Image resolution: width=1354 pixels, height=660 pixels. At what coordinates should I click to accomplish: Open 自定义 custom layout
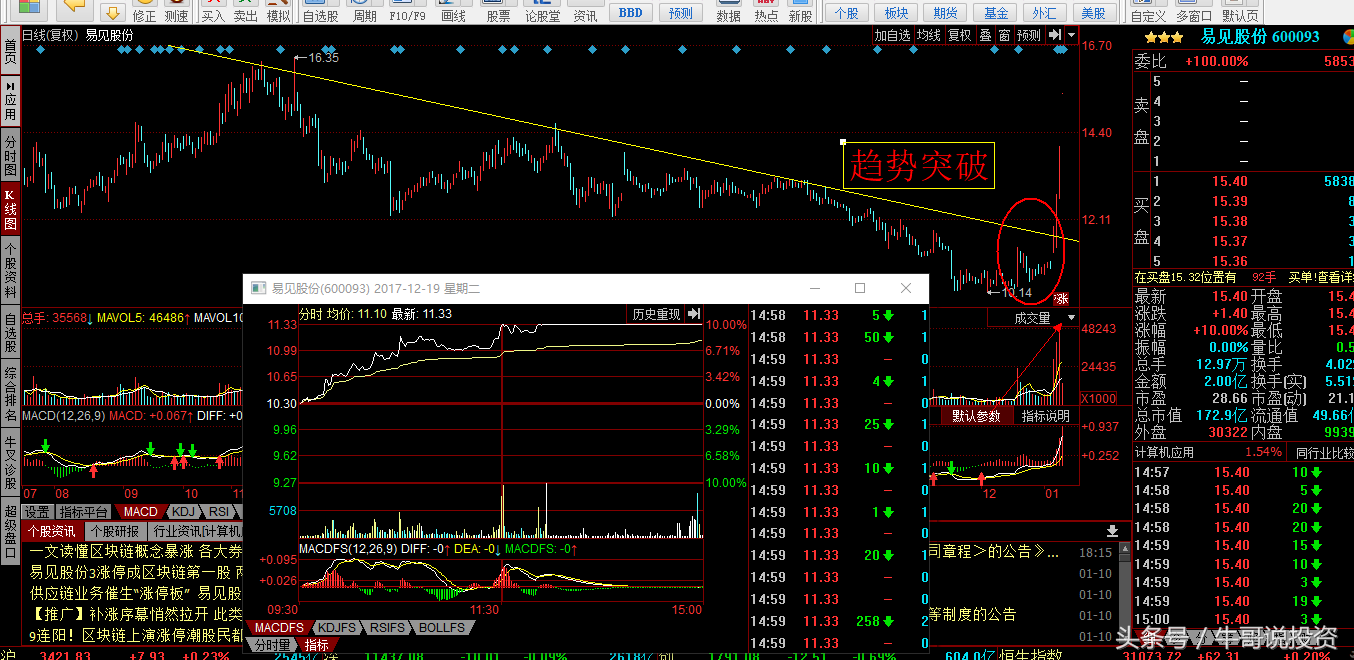(1148, 12)
